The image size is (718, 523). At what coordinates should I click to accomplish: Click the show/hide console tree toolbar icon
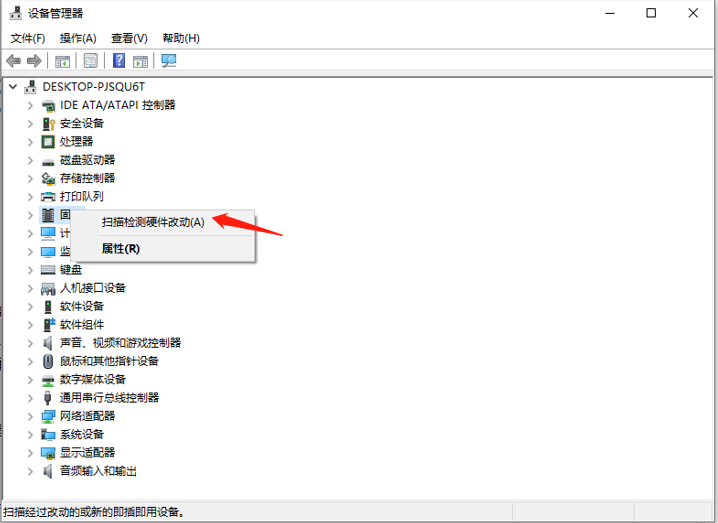click(x=63, y=61)
